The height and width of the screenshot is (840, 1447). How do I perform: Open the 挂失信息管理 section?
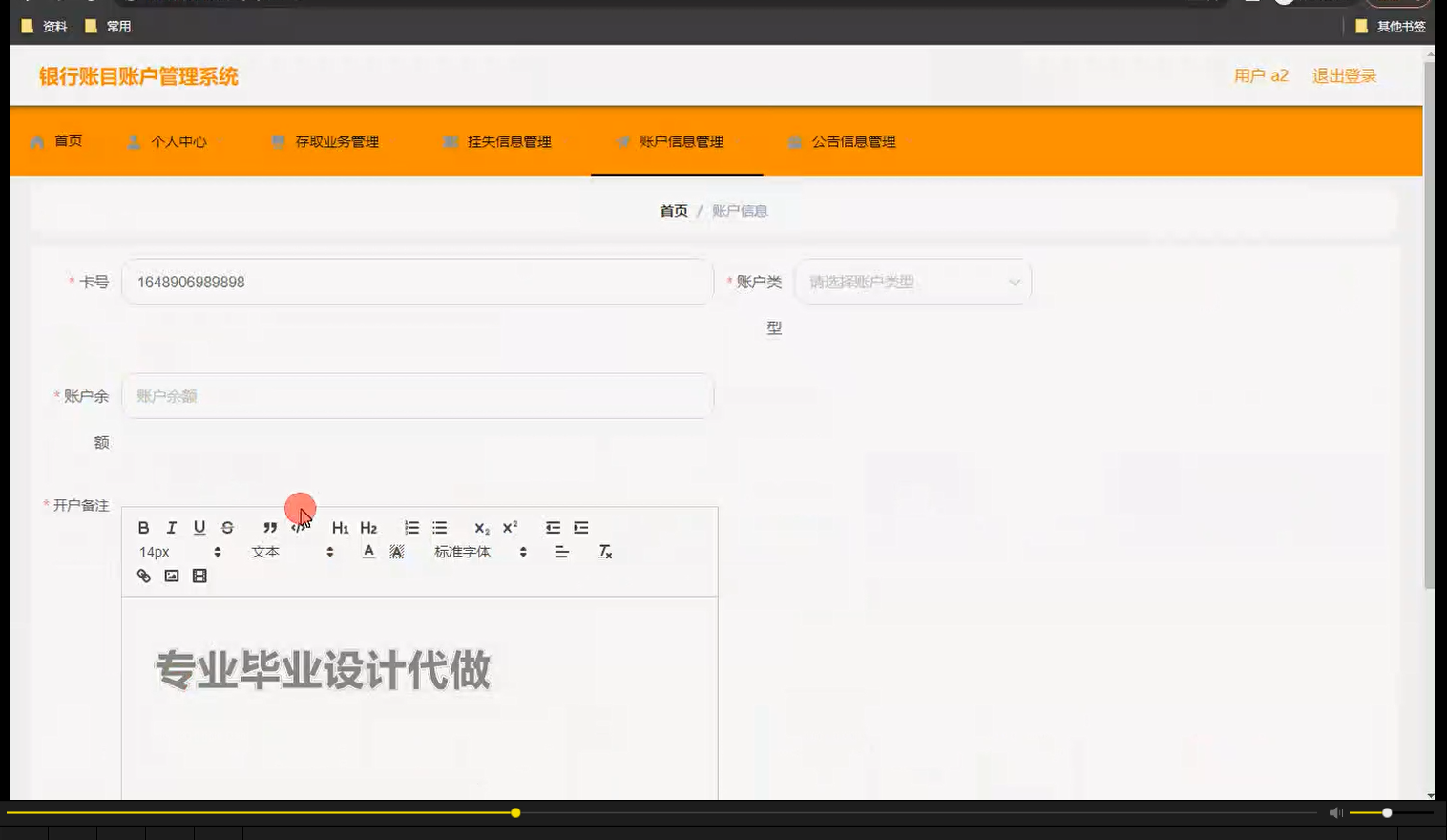pos(508,141)
